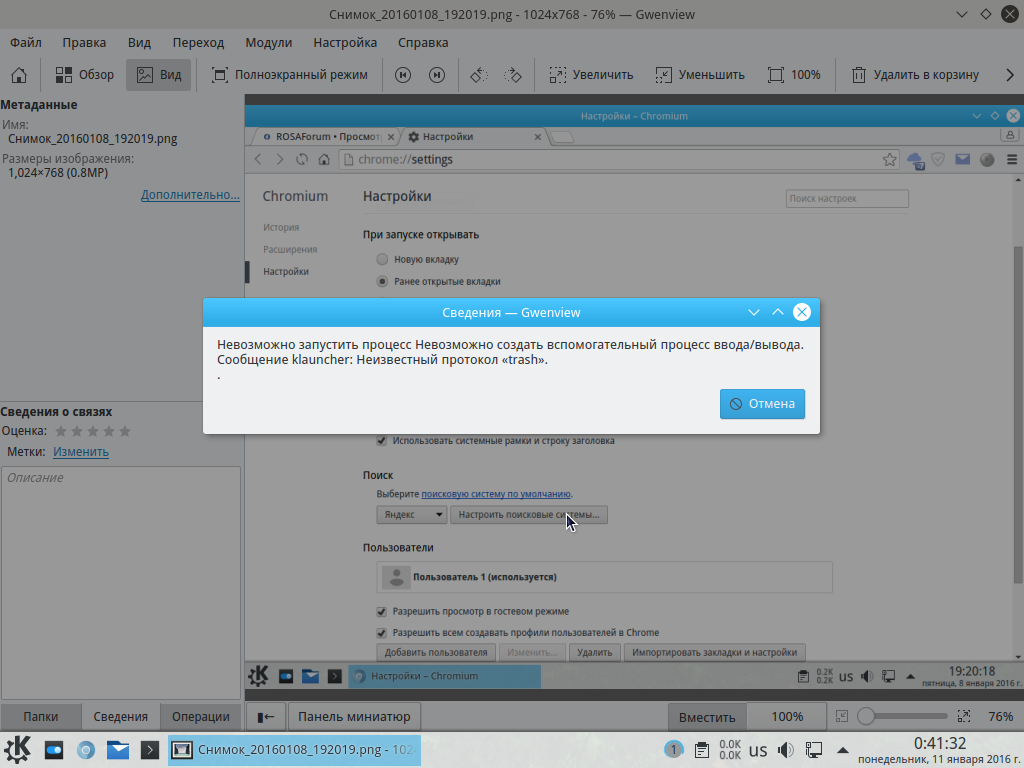Open the volume control tray icon
The image size is (1024, 768).
(786, 750)
